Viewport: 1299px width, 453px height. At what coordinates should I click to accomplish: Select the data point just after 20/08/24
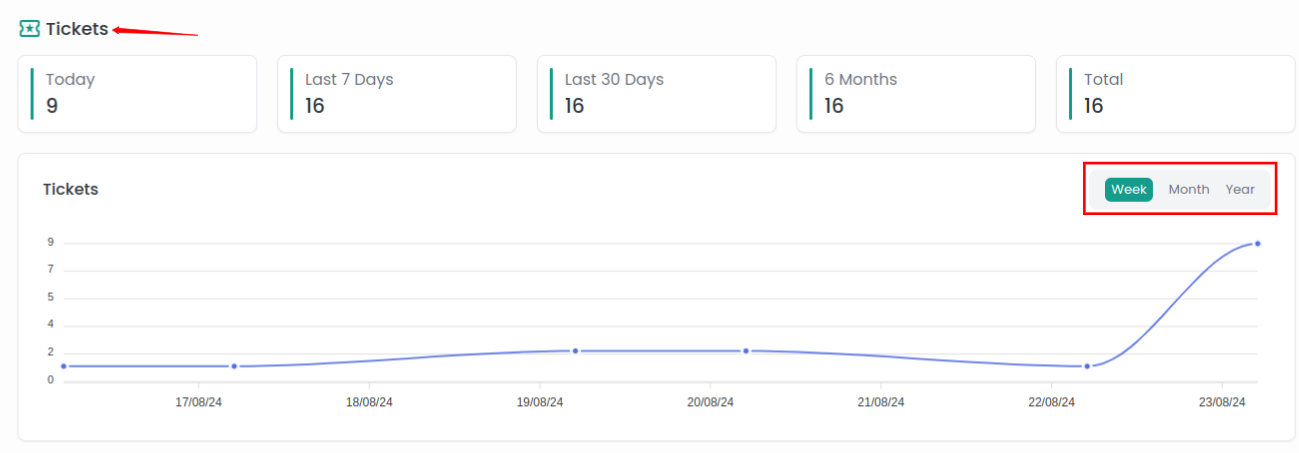pyautogui.click(x=746, y=351)
